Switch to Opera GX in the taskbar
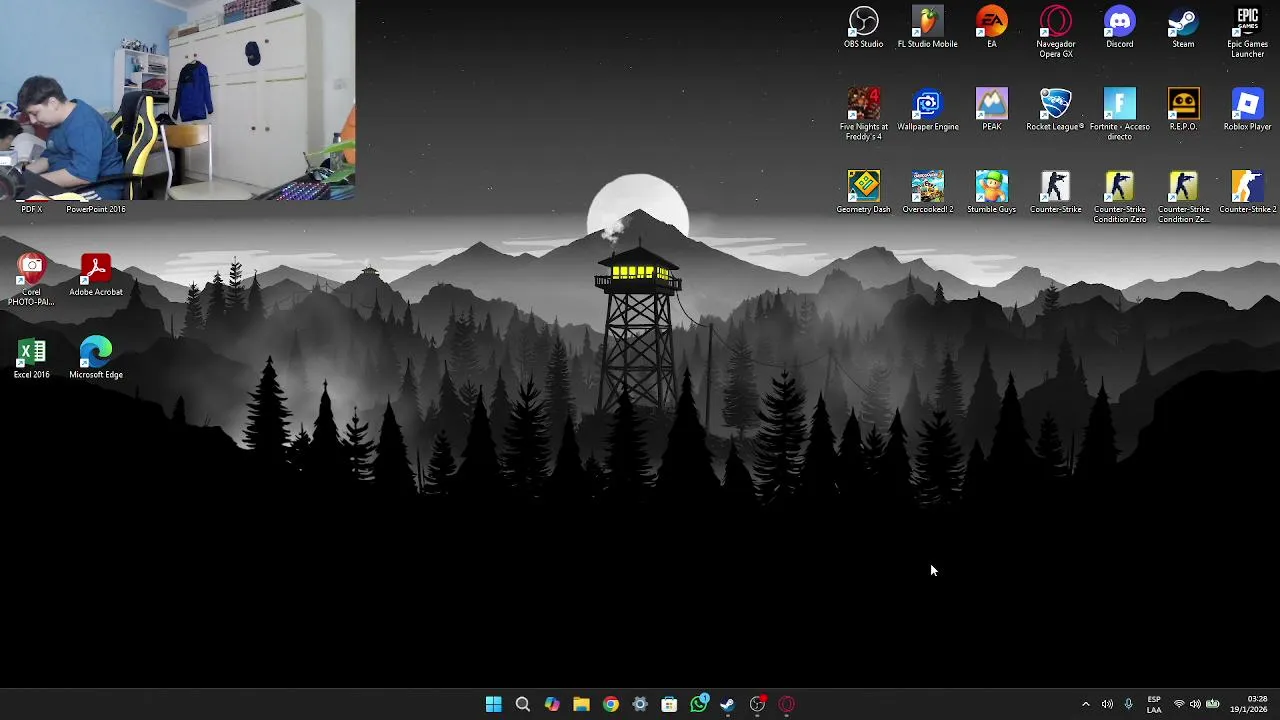The width and height of the screenshot is (1280, 720). click(x=787, y=704)
